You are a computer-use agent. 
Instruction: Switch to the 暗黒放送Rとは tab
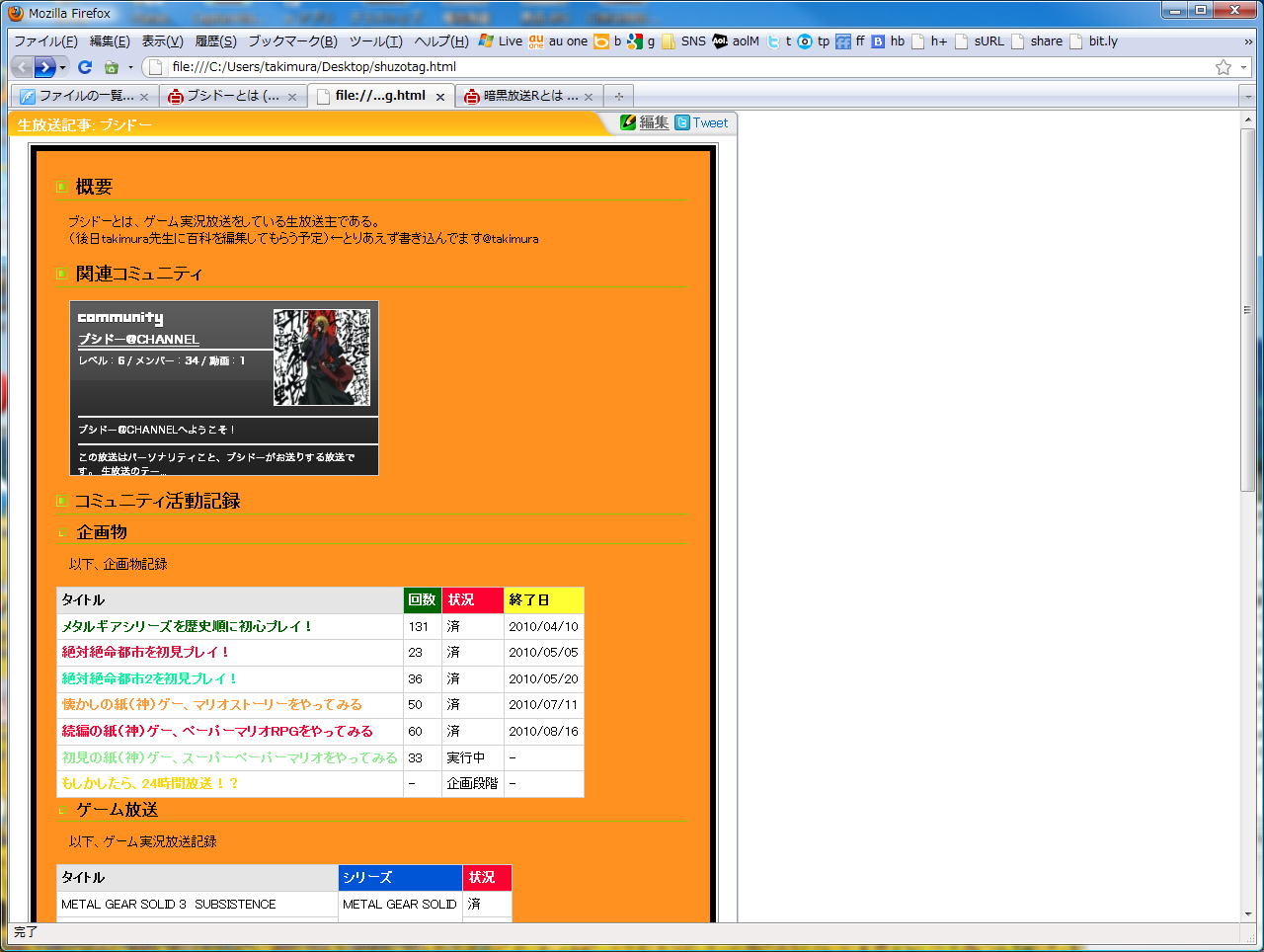click(528, 96)
